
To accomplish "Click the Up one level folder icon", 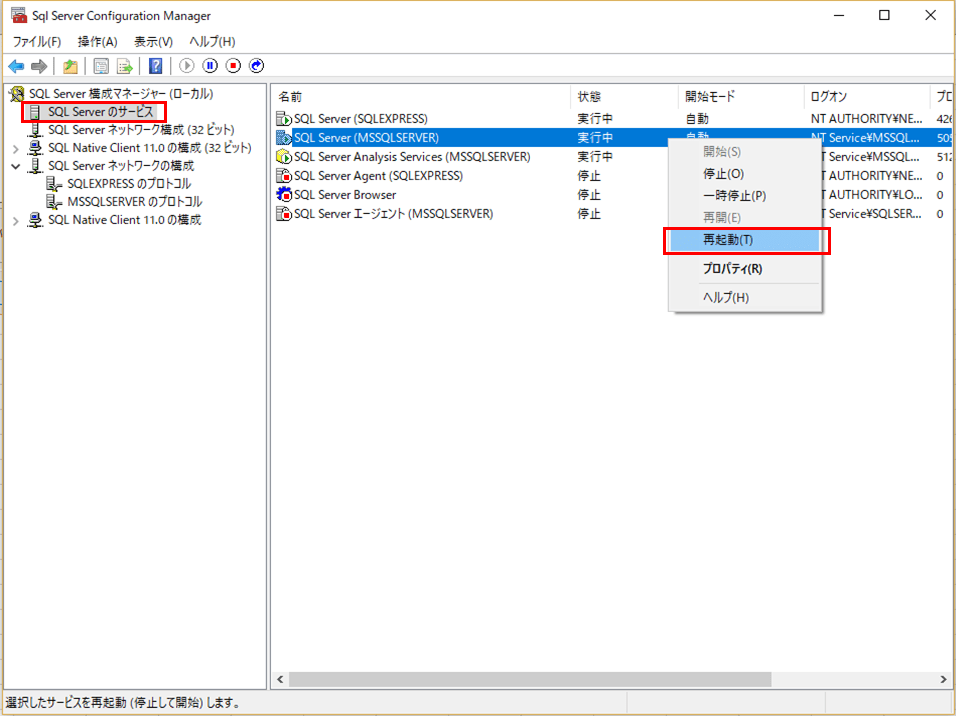I will point(70,66).
